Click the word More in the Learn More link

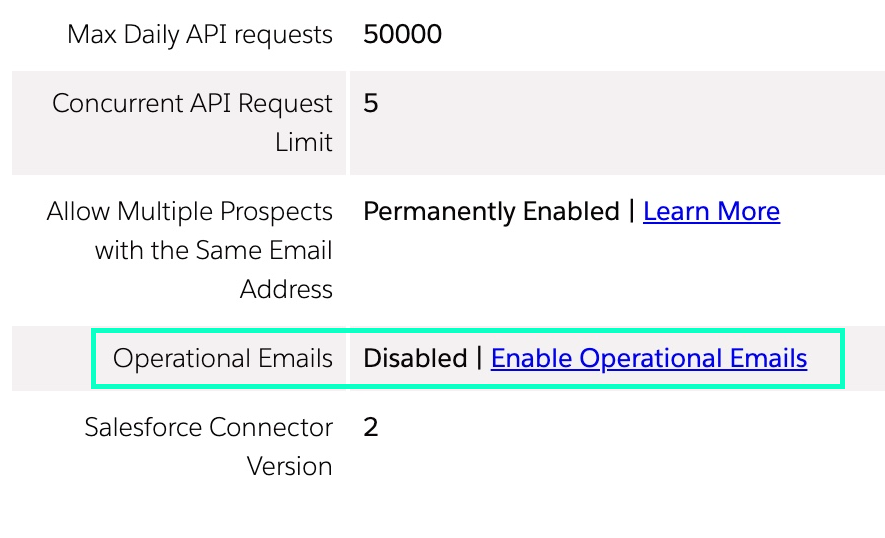(748, 211)
